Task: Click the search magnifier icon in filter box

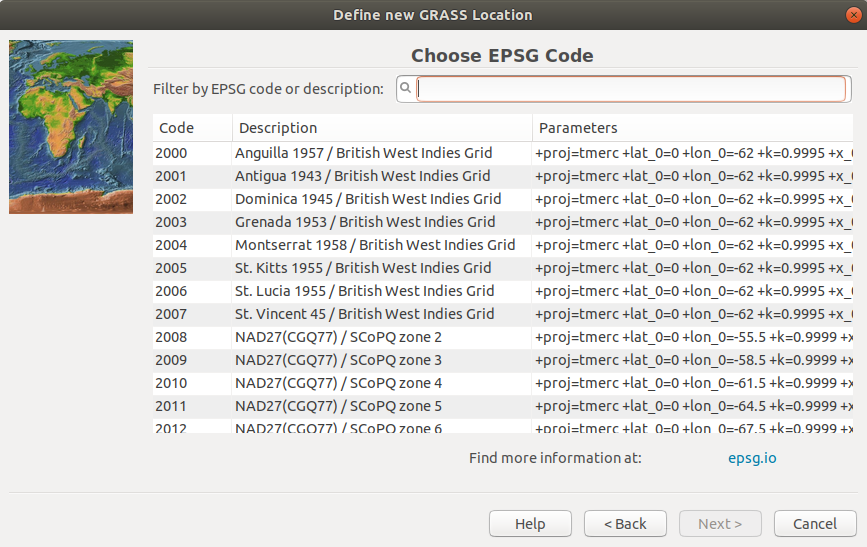Action: (405, 88)
